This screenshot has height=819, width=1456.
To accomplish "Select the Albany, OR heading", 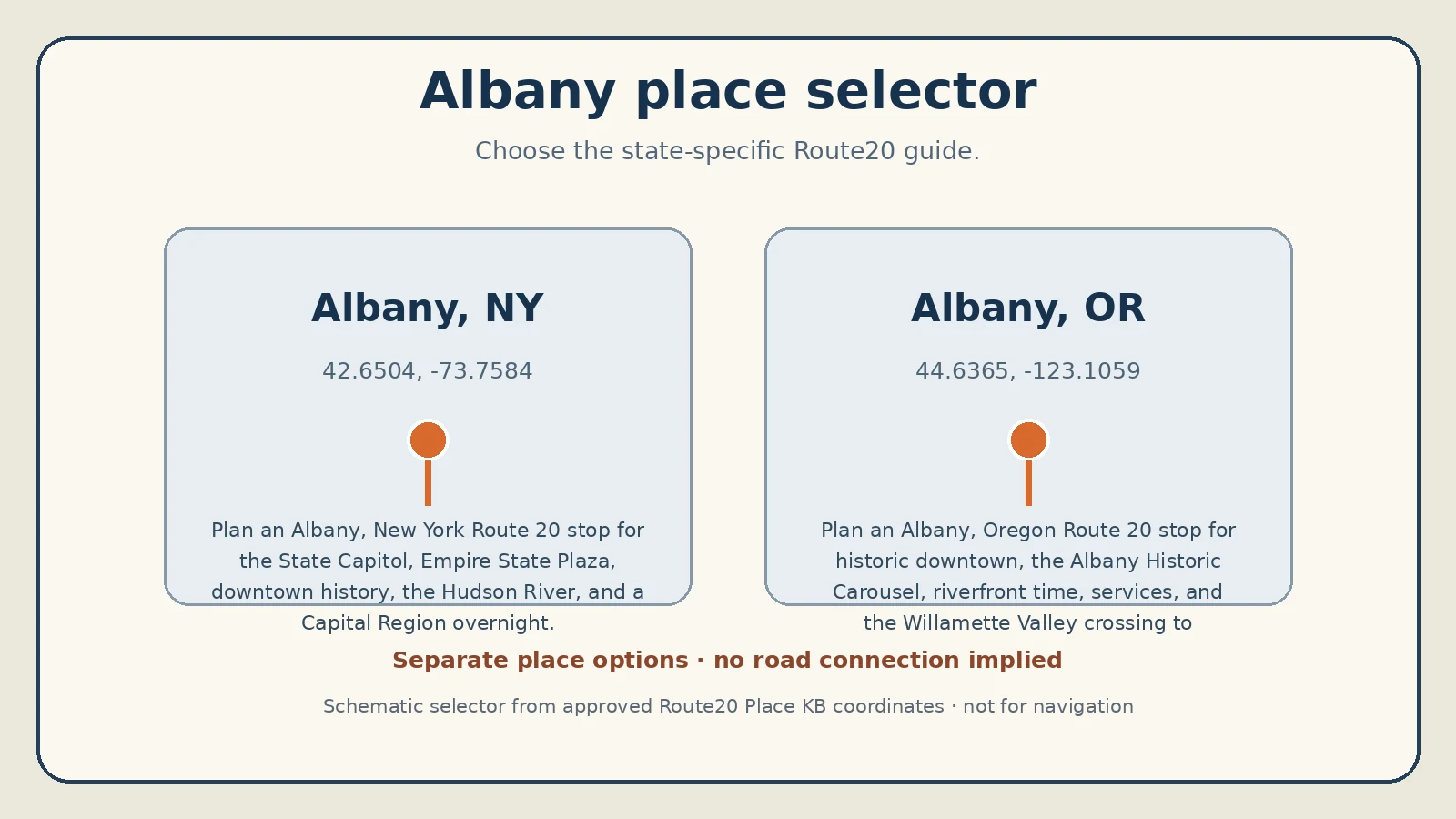I will (x=1028, y=308).
